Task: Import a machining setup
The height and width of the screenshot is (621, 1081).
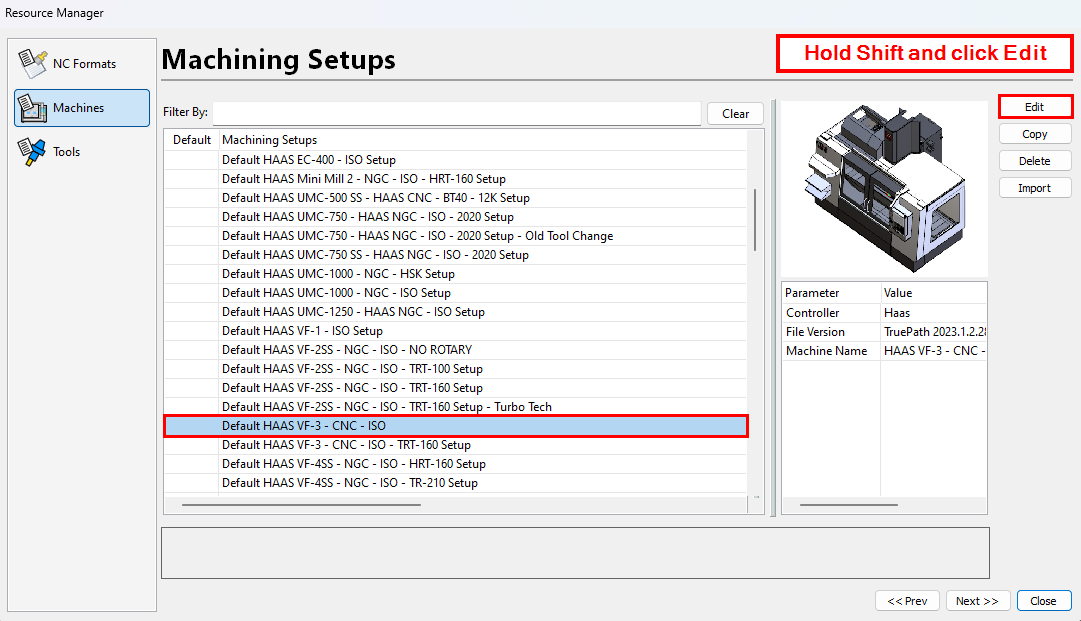Action: [x=1035, y=187]
